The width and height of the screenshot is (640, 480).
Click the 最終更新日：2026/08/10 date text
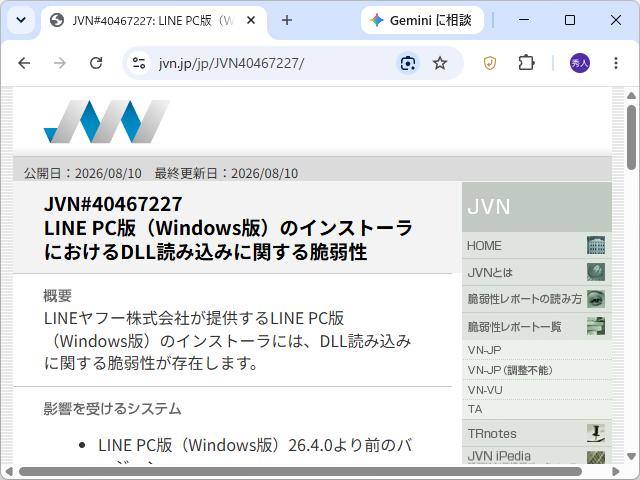pyautogui.click(x=226, y=173)
